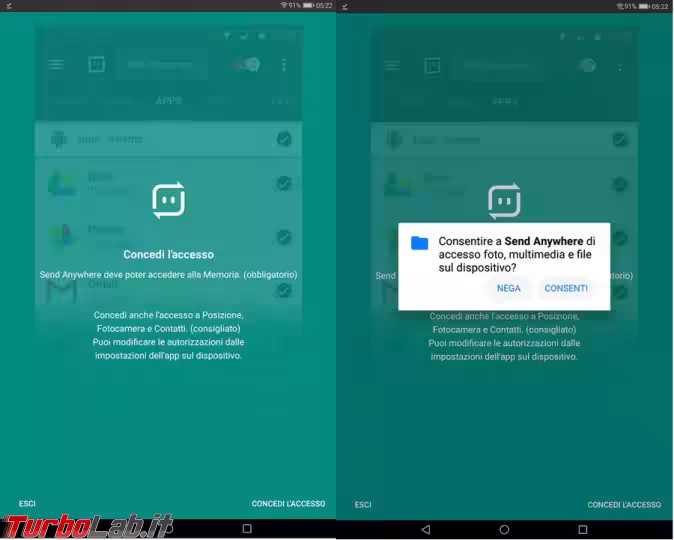Viewport: 674px width, 540px height.
Task: Open the dimmed hamburger menu on left screen
Action: (x=56, y=65)
